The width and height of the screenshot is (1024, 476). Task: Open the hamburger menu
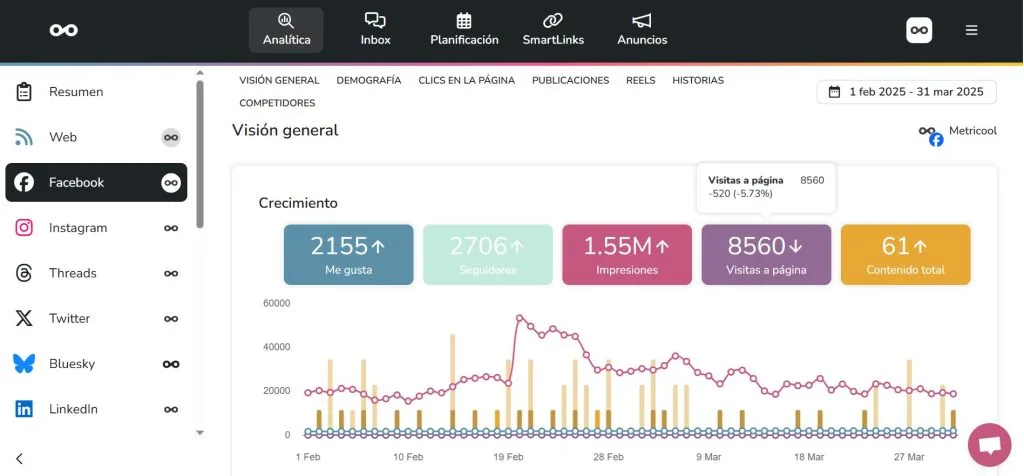click(971, 30)
